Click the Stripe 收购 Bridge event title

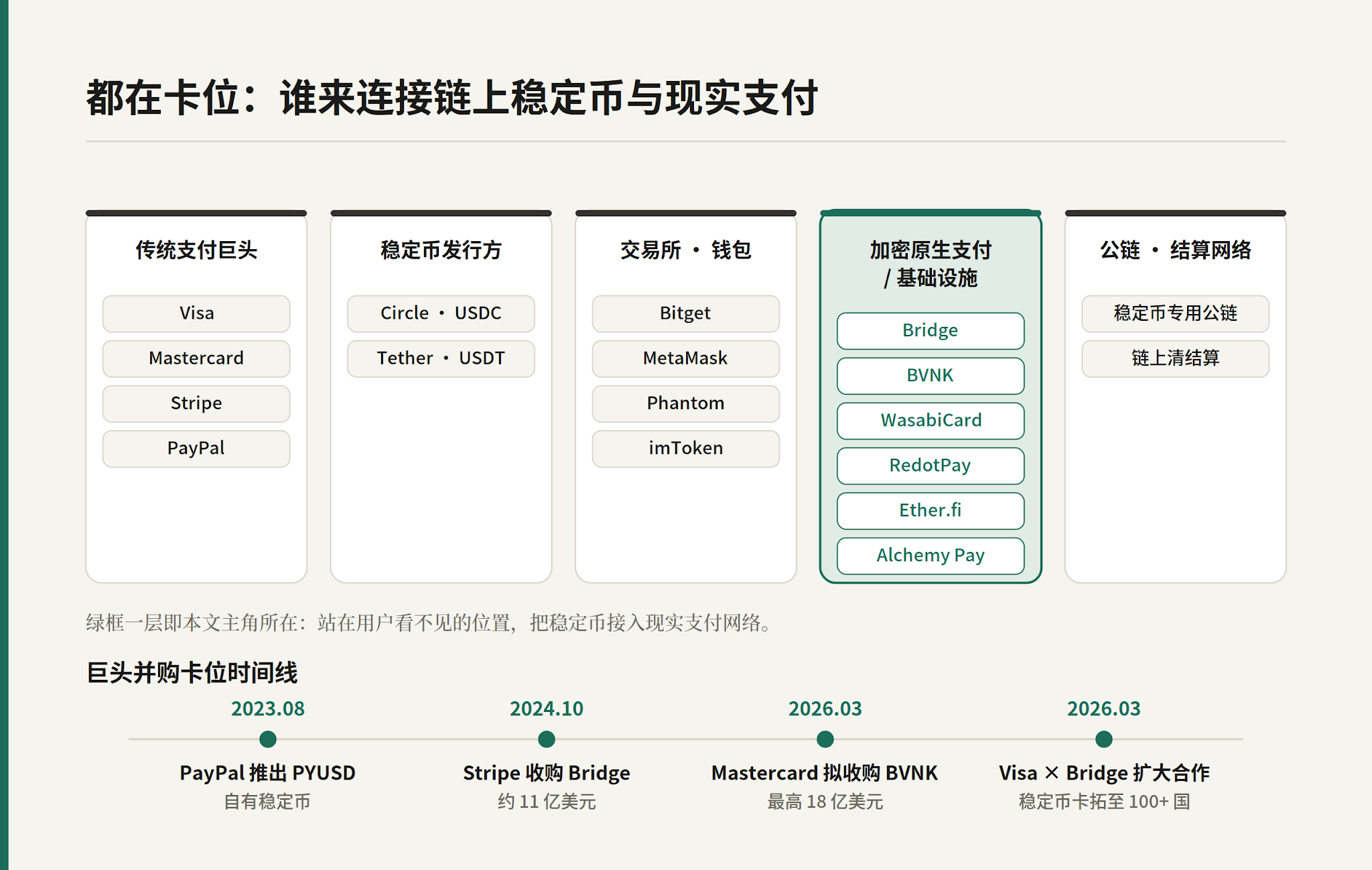tap(547, 773)
